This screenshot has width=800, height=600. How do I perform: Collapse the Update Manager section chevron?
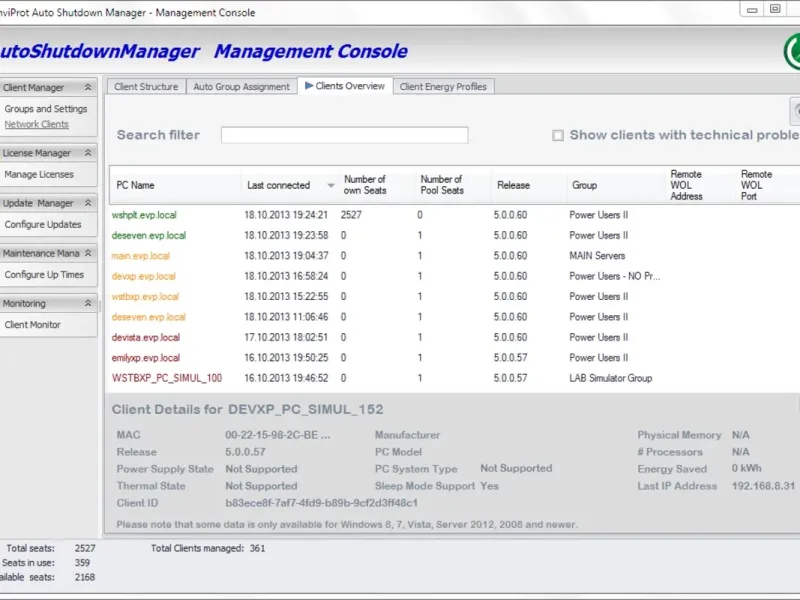88,203
